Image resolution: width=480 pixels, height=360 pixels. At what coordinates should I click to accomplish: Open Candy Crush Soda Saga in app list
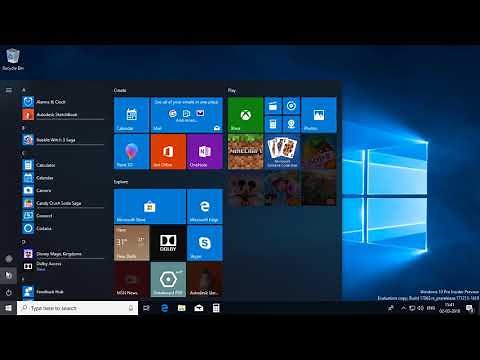click(x=63, y=203)
